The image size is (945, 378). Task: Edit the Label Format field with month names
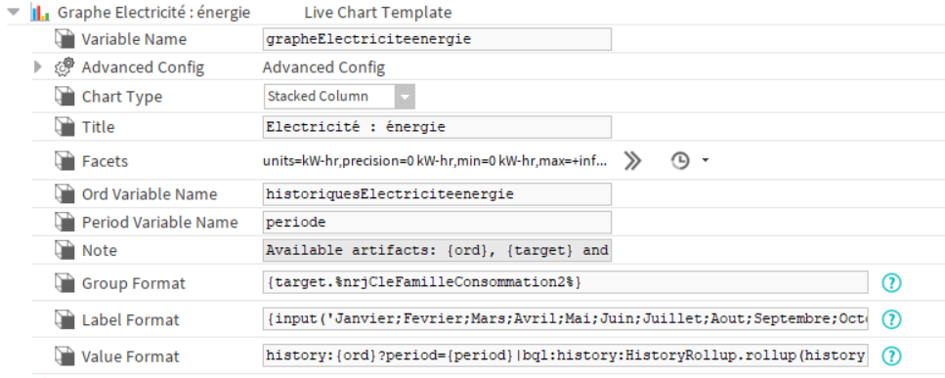pyautogui.click(x=566, y=319)
